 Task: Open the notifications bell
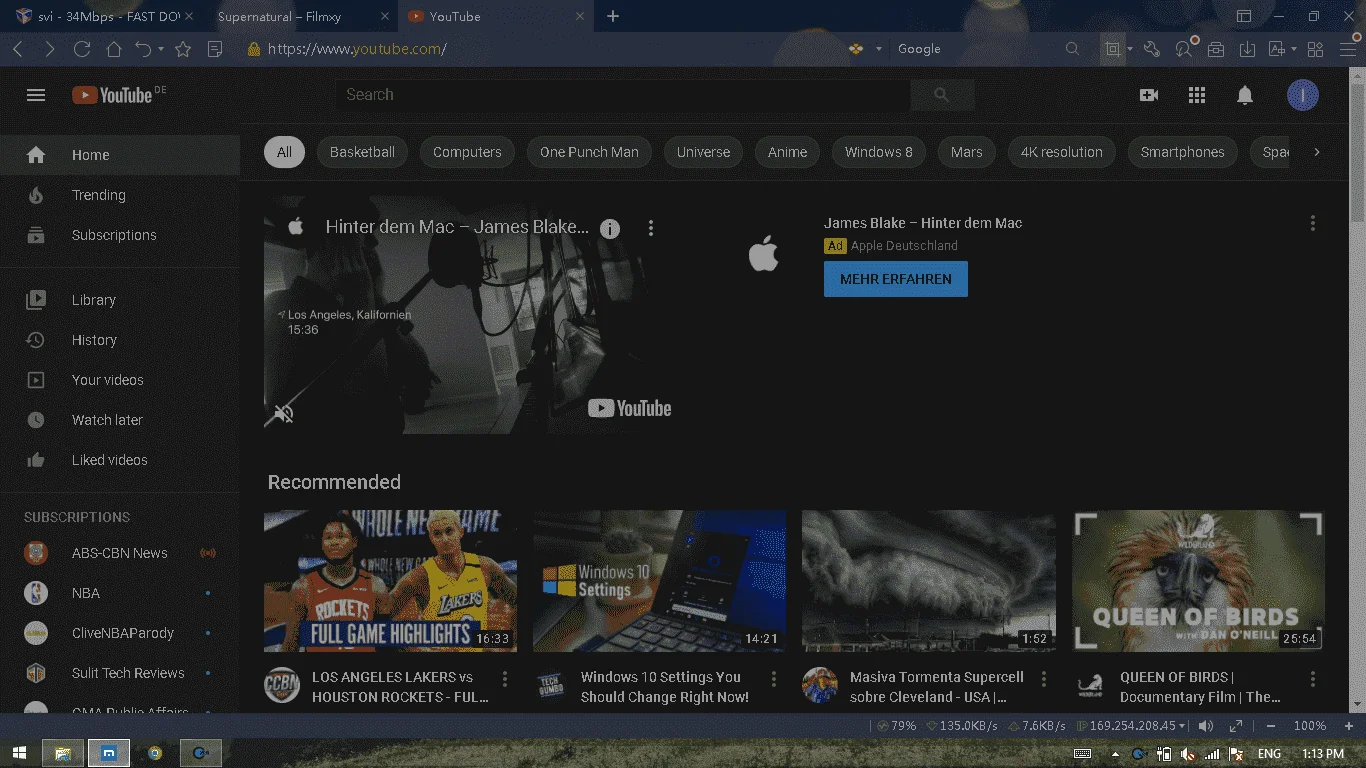pos(1245,95)
